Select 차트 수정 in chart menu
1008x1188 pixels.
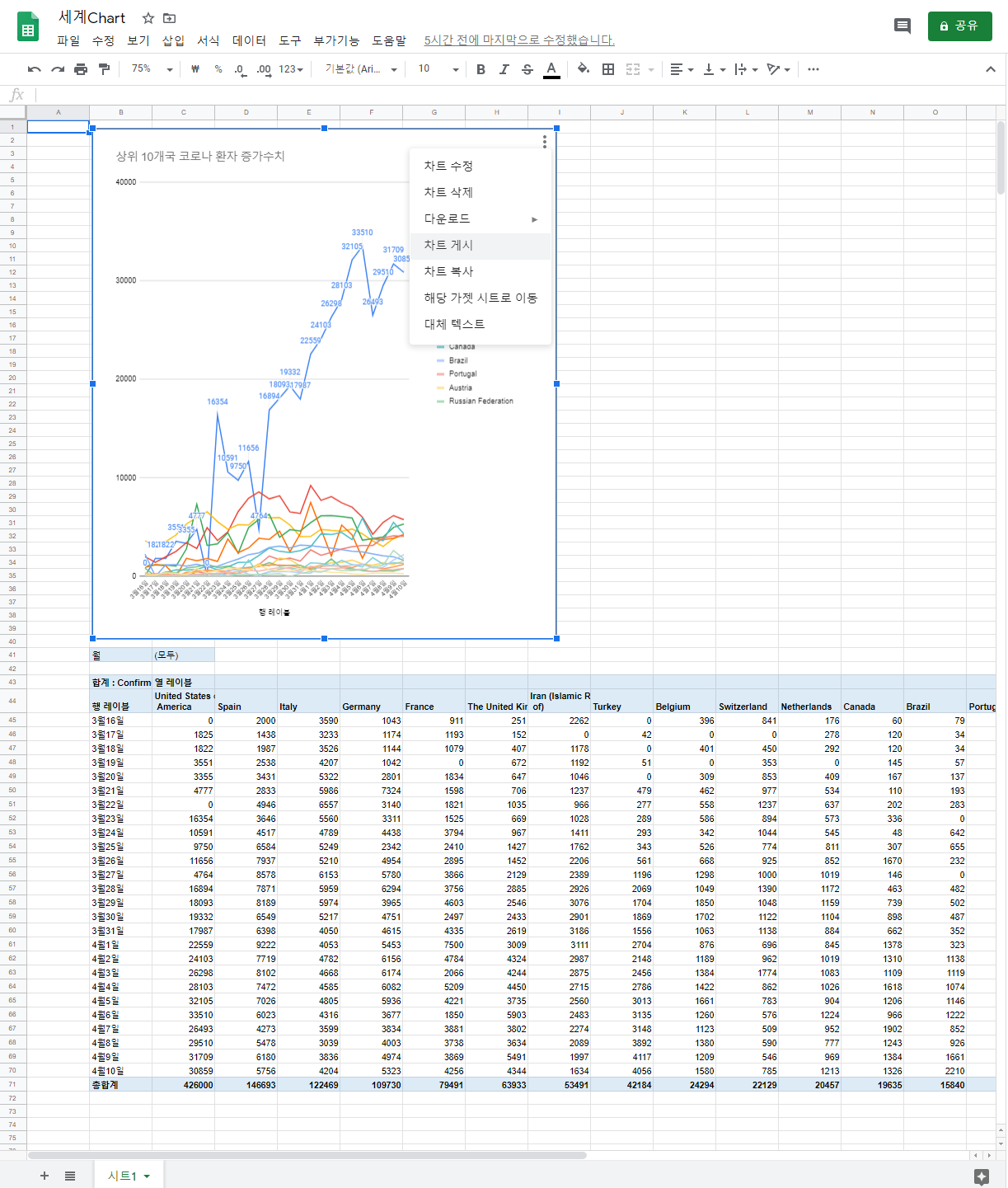pos(480,166)
